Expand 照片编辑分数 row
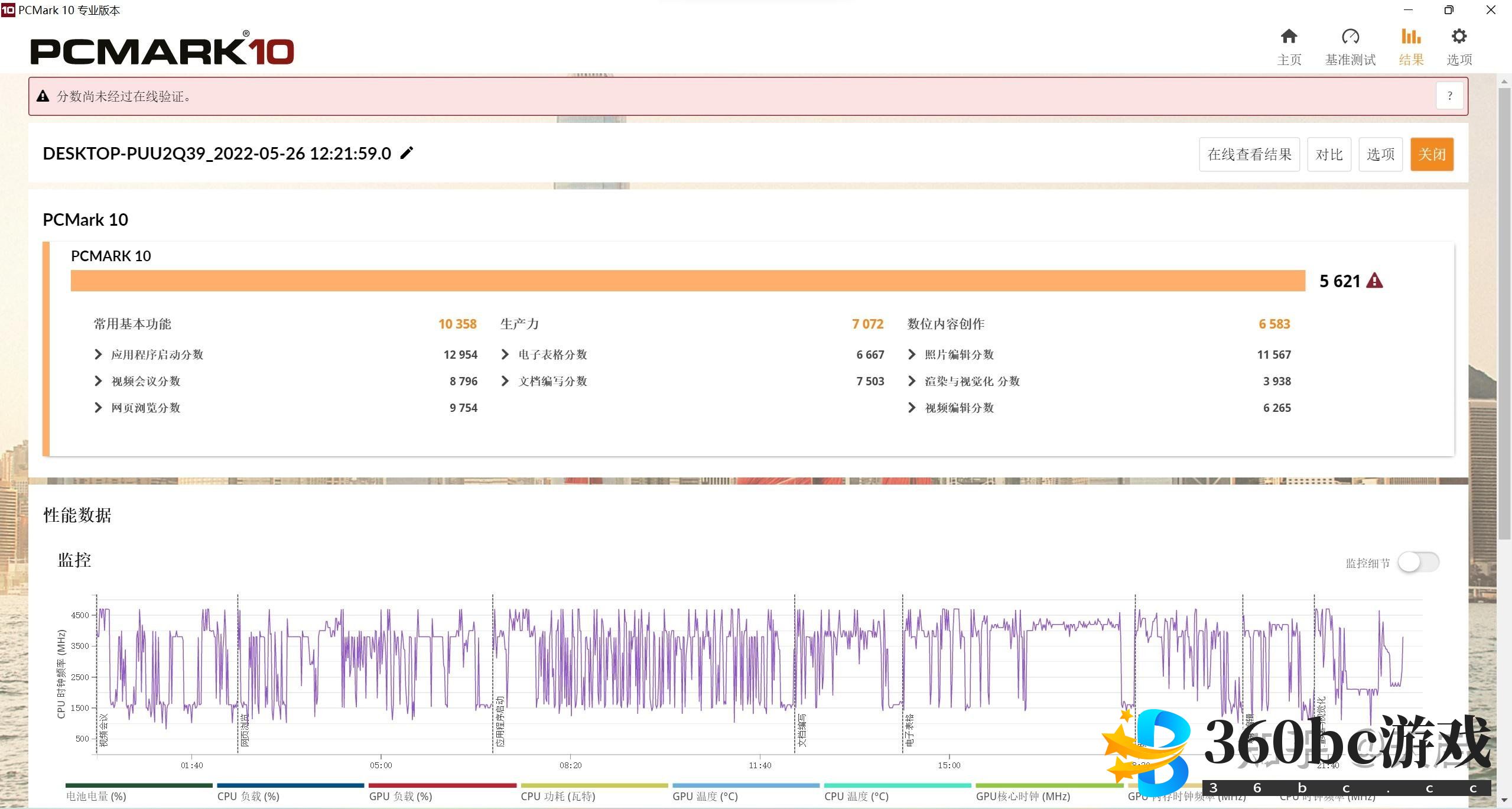Screen dimensions: 1512x809 [x=912, y=355]
